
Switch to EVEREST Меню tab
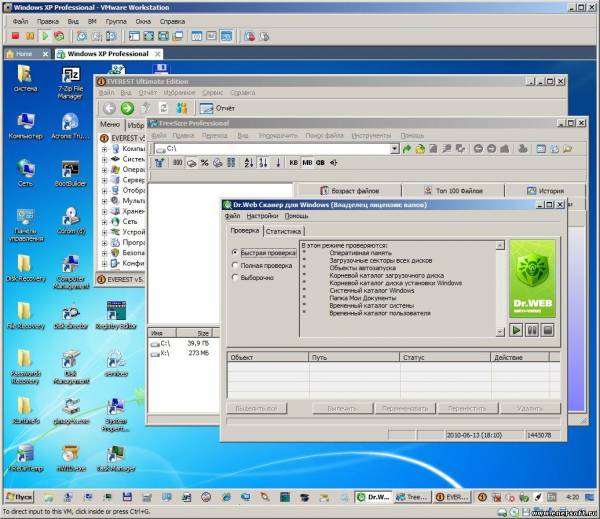pyautogui.click(x=110, y=124)
